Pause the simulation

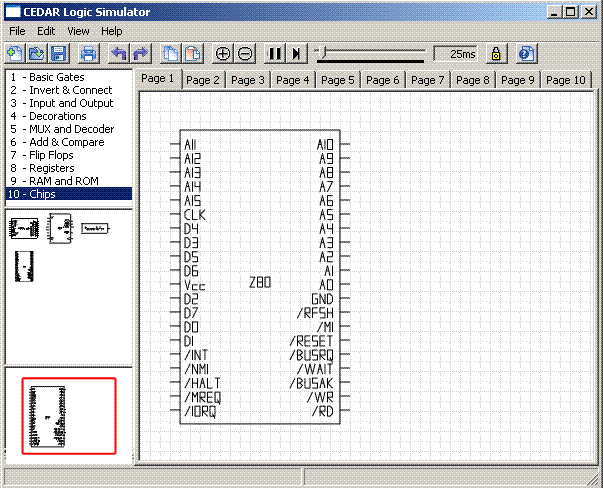coord(275,53)
